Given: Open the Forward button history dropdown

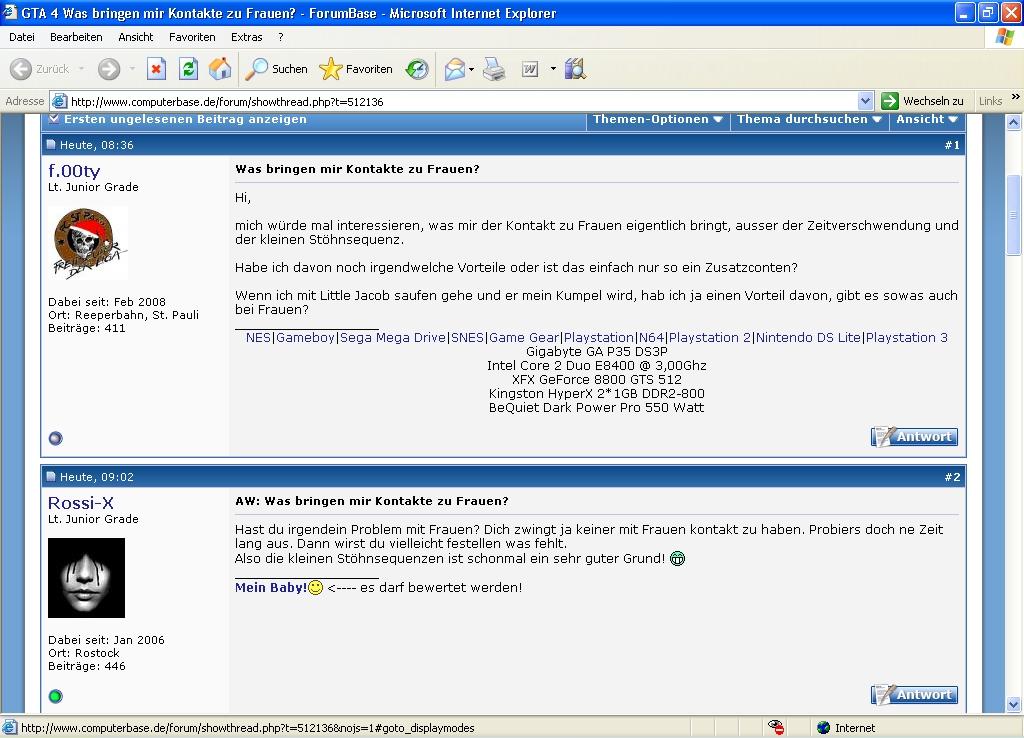Looking at the screenshot, I should [x=132, y=69].
